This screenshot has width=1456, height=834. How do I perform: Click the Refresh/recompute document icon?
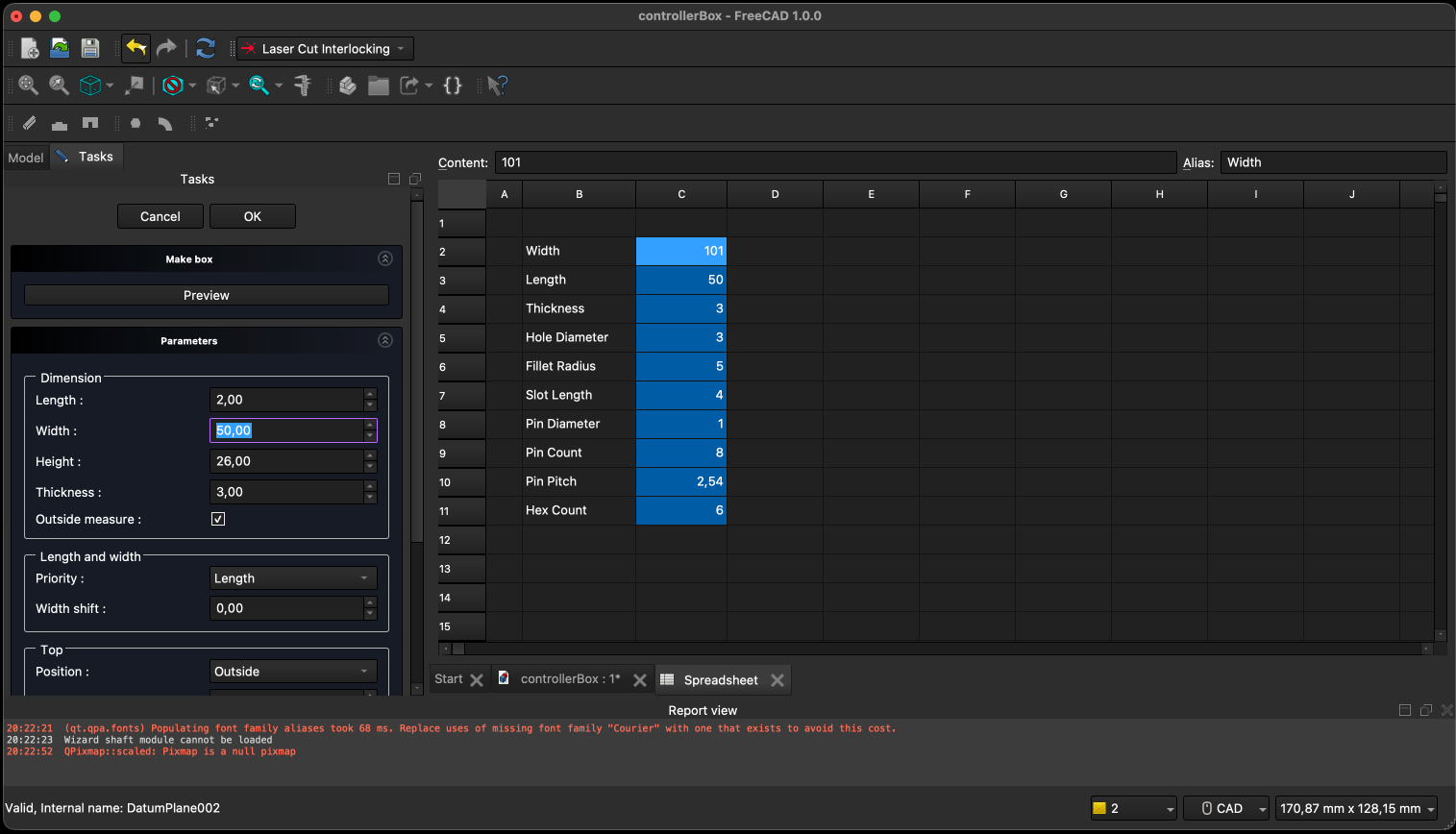[205, 48]
